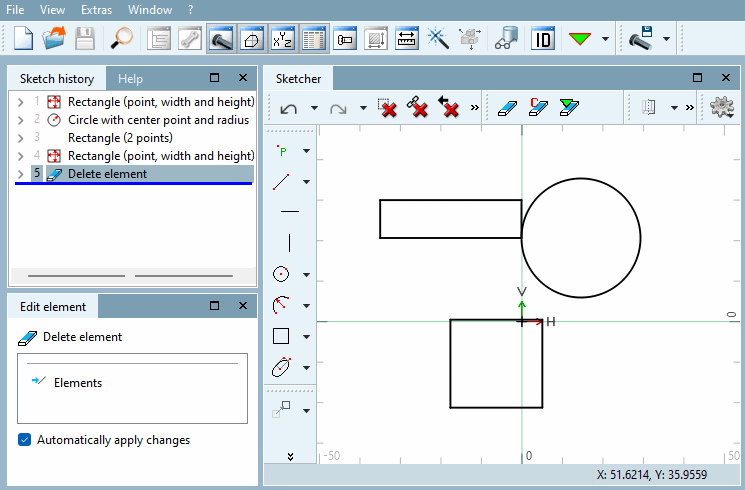Open the View menu
Viewport: 745px width, 490px height.
(52, 10)
